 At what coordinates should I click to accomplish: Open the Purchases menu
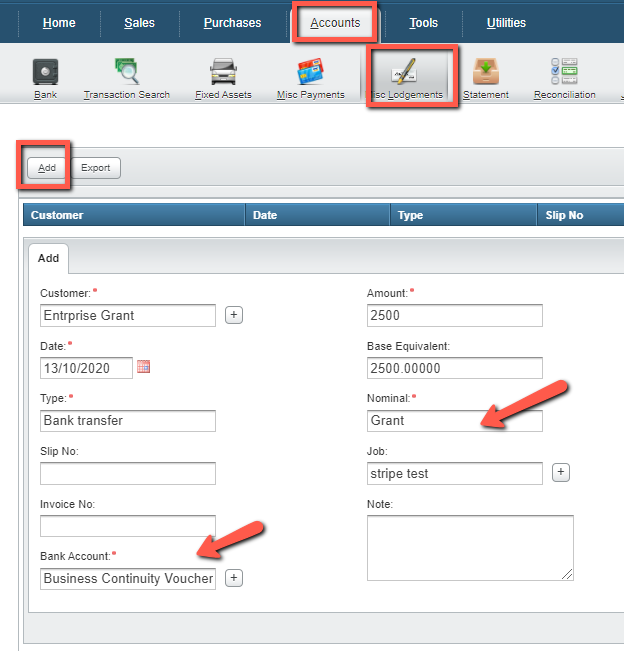pyautogui.click(x=232, y=23)
